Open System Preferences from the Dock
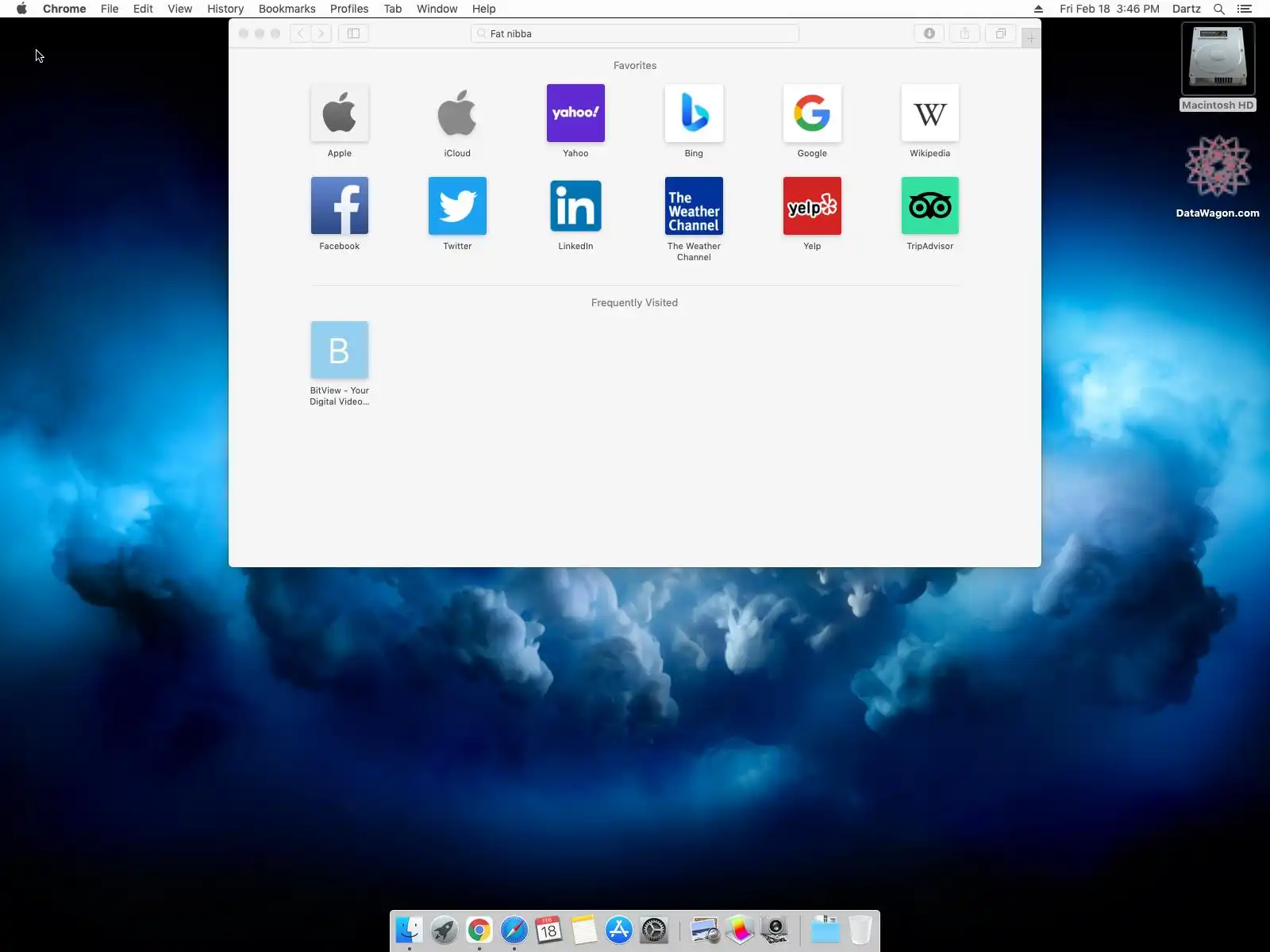This screenshot has width=1270, height=952. pos(654,930)
